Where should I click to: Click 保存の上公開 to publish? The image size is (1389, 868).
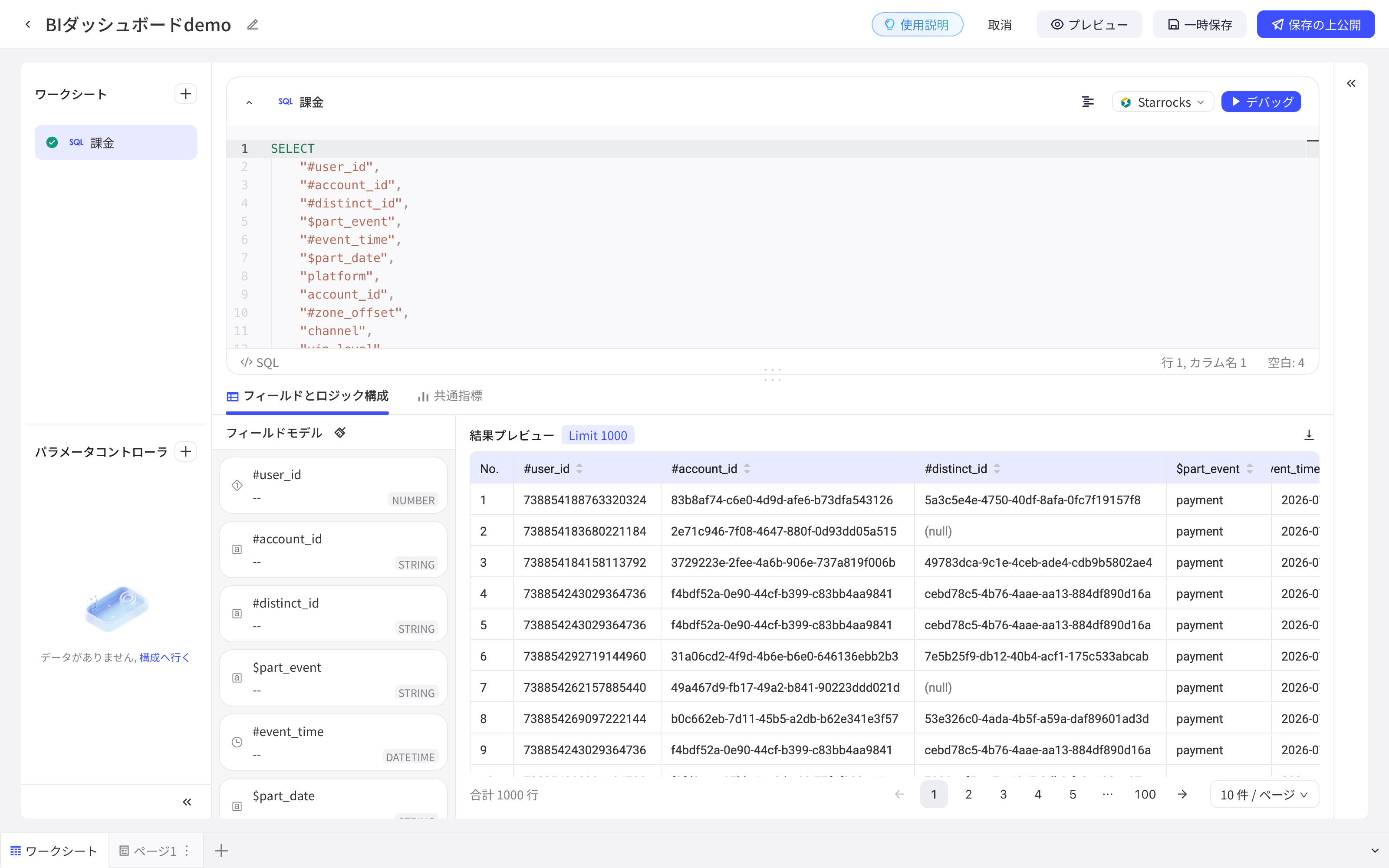(1316, 25)
